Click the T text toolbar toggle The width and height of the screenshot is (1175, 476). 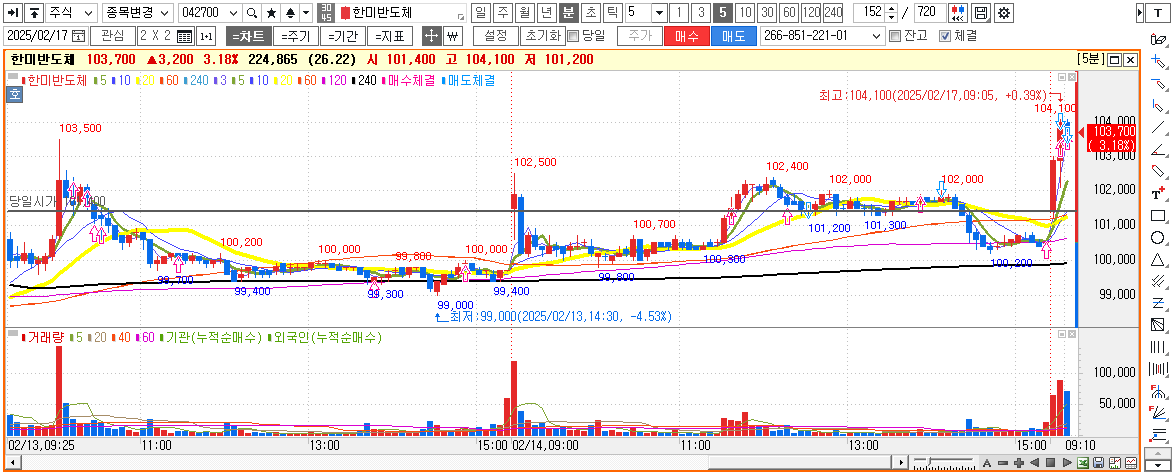1158,13
